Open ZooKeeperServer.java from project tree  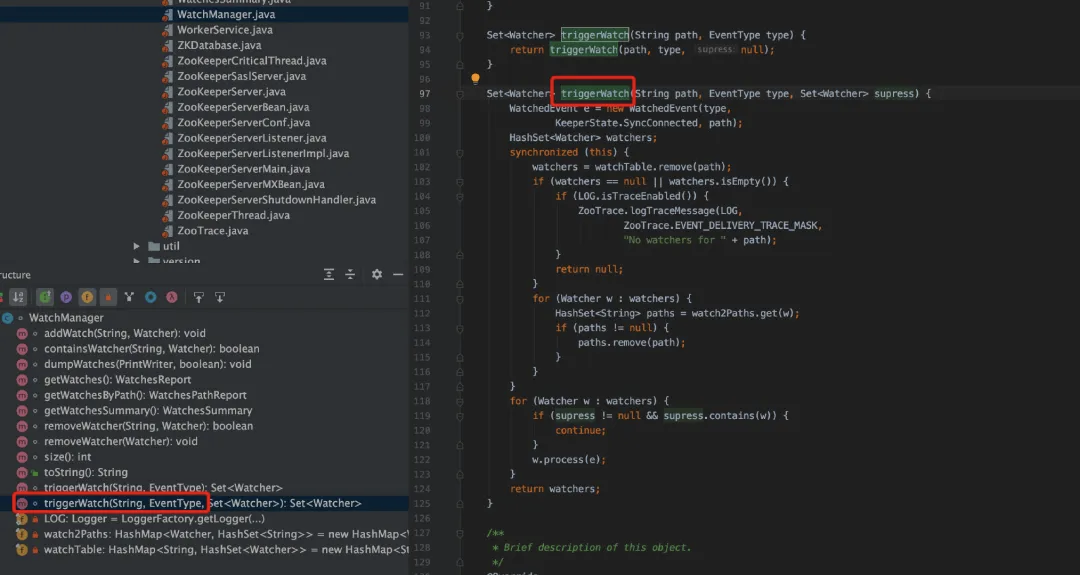pyautogui.click(x=231, y=92)
